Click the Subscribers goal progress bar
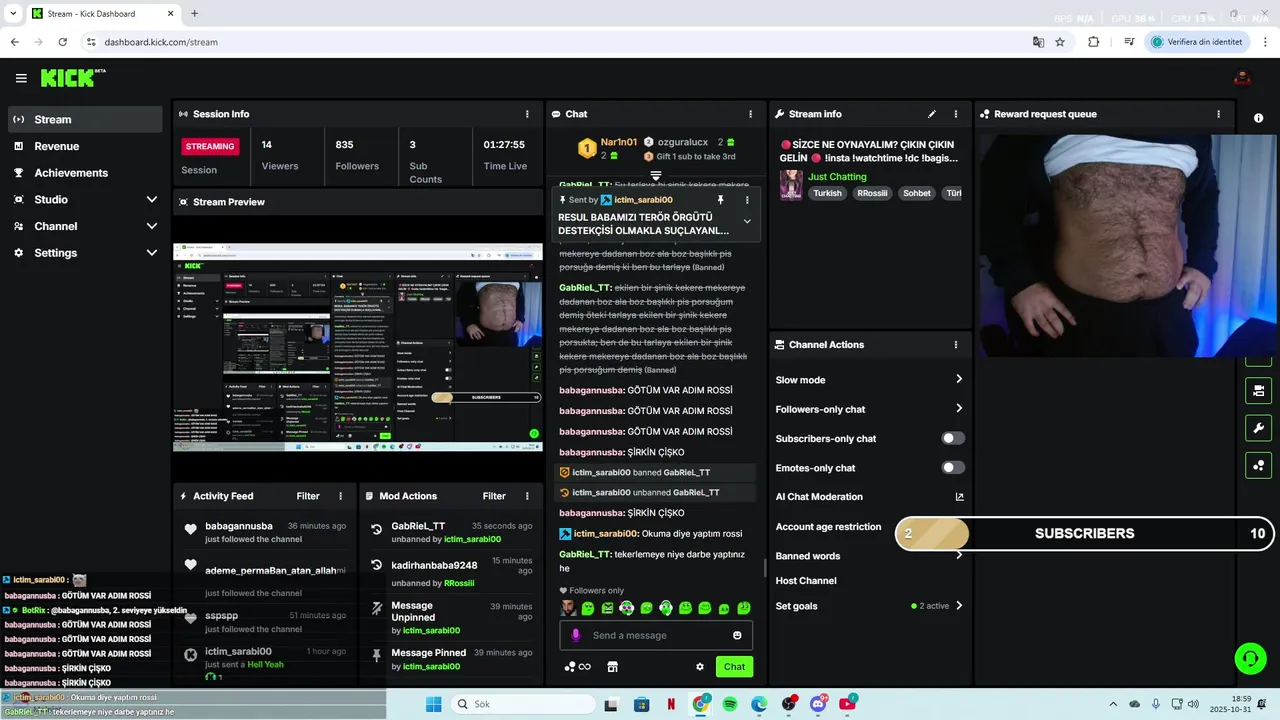This screenshot has width=1280, height=720. pos(1083,533)
